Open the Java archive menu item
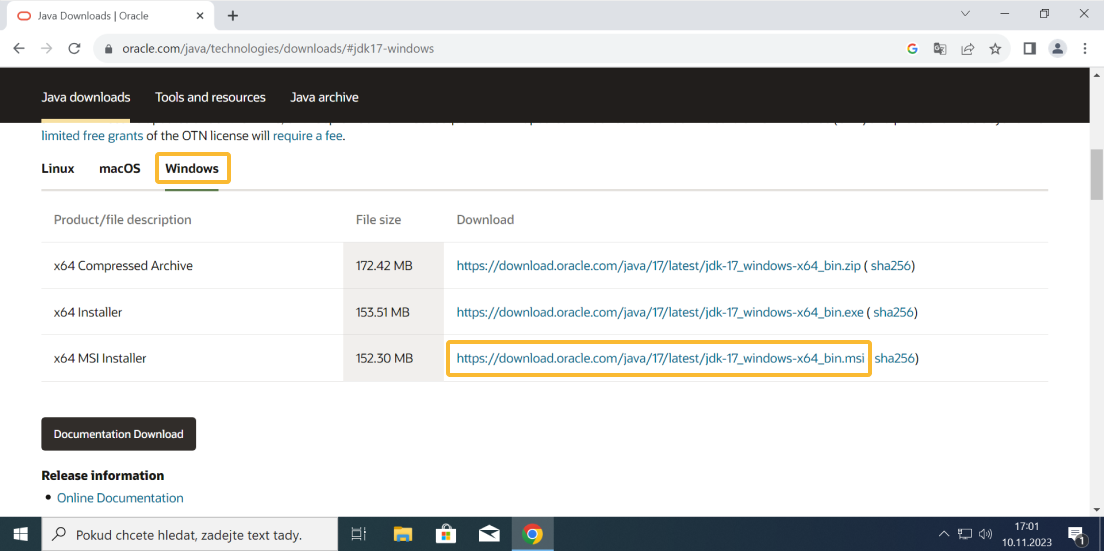 coord(324,97)
